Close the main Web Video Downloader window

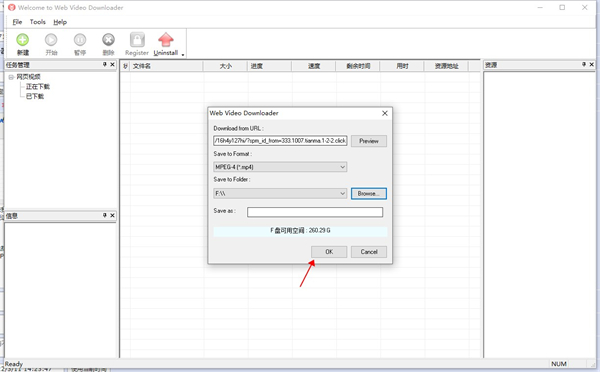[x=585, y=7]
